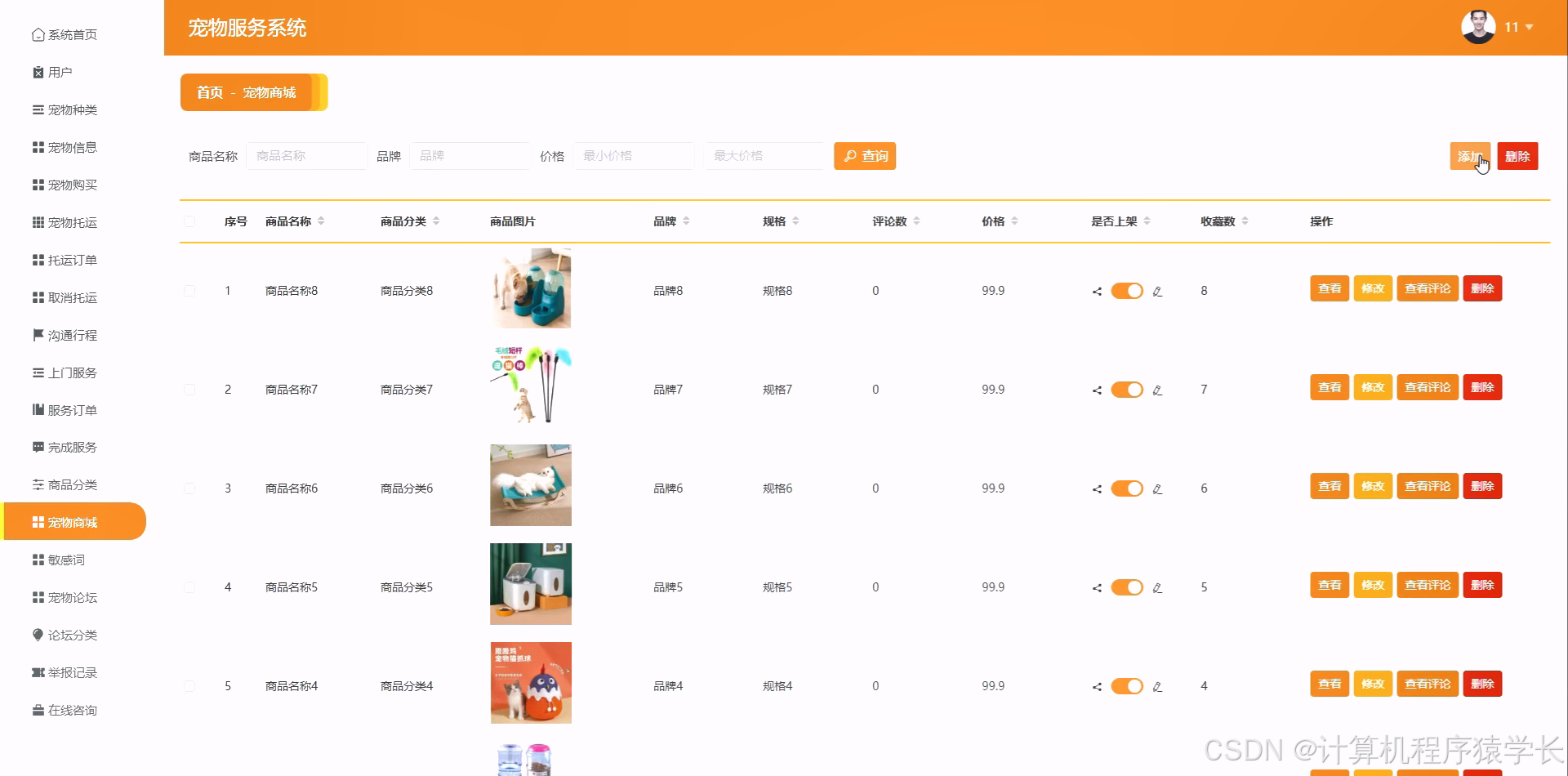Image resolution: width=1568 pixels, height=776 pixels.
Task: Click the share icon next to 商品名称7's toggle
Action: pos(1096,390)
